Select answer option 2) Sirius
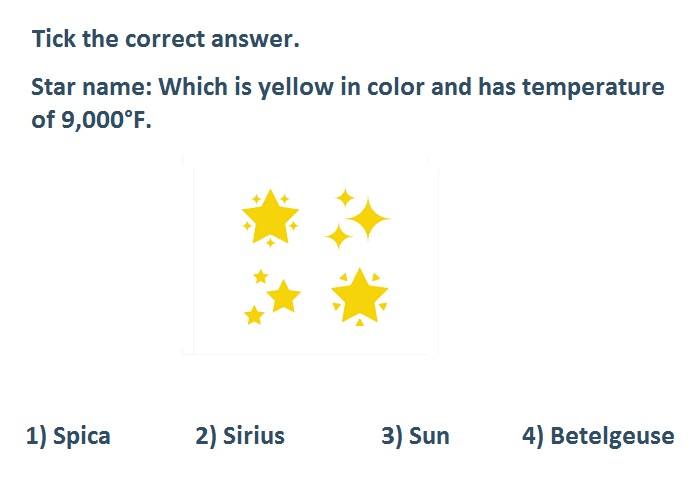Screen dimensions: 700x500 pos(240,436)
